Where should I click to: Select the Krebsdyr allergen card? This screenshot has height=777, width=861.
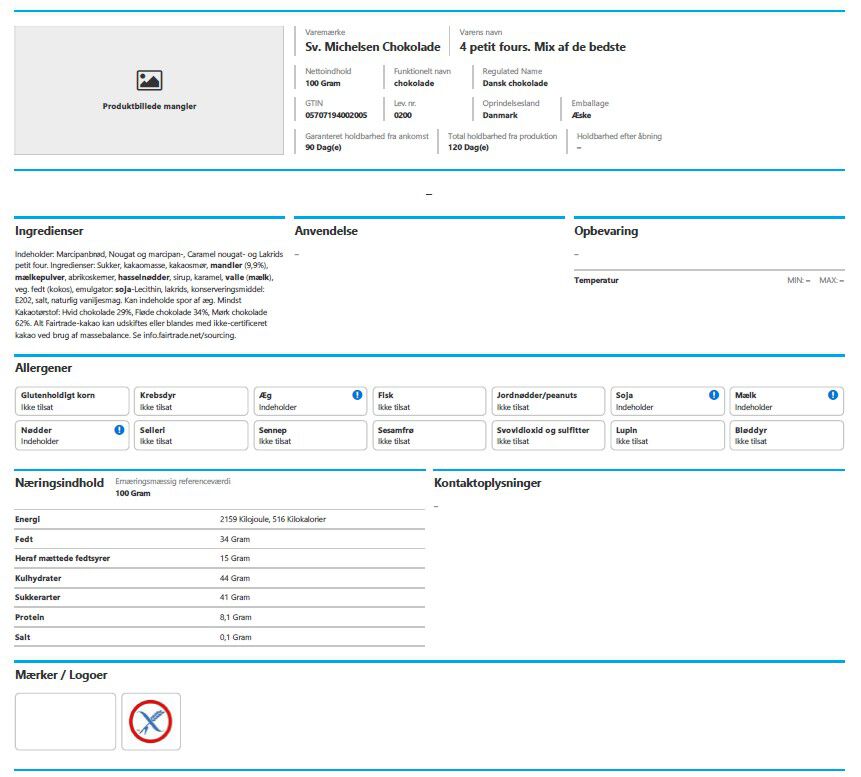click(191, 401)
